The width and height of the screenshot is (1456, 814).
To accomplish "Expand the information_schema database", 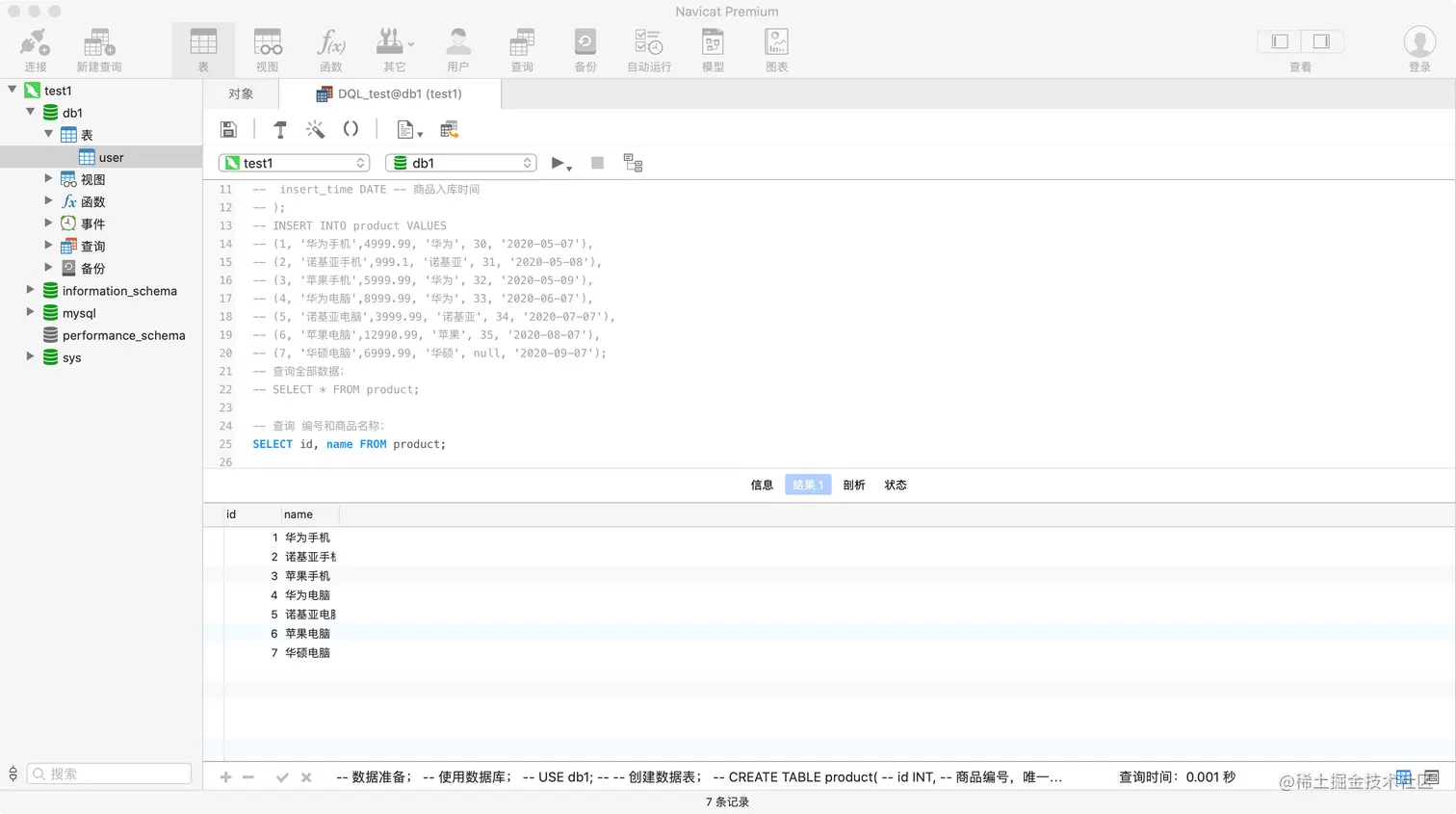I will (30, 289).
